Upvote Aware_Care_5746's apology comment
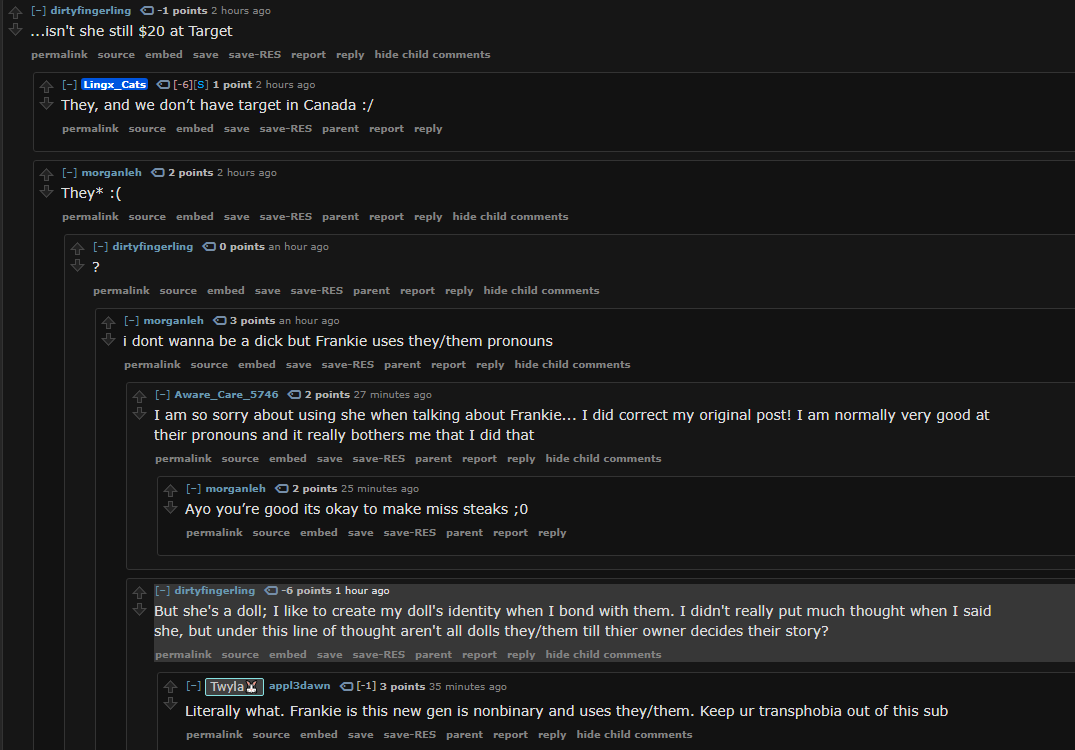Screen dimensions: 1075x750 coord(139,396)
